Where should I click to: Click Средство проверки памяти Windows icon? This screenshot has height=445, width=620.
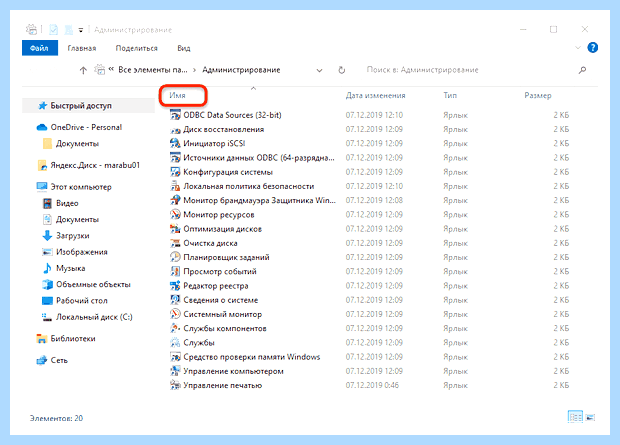[x=175, y=357]
